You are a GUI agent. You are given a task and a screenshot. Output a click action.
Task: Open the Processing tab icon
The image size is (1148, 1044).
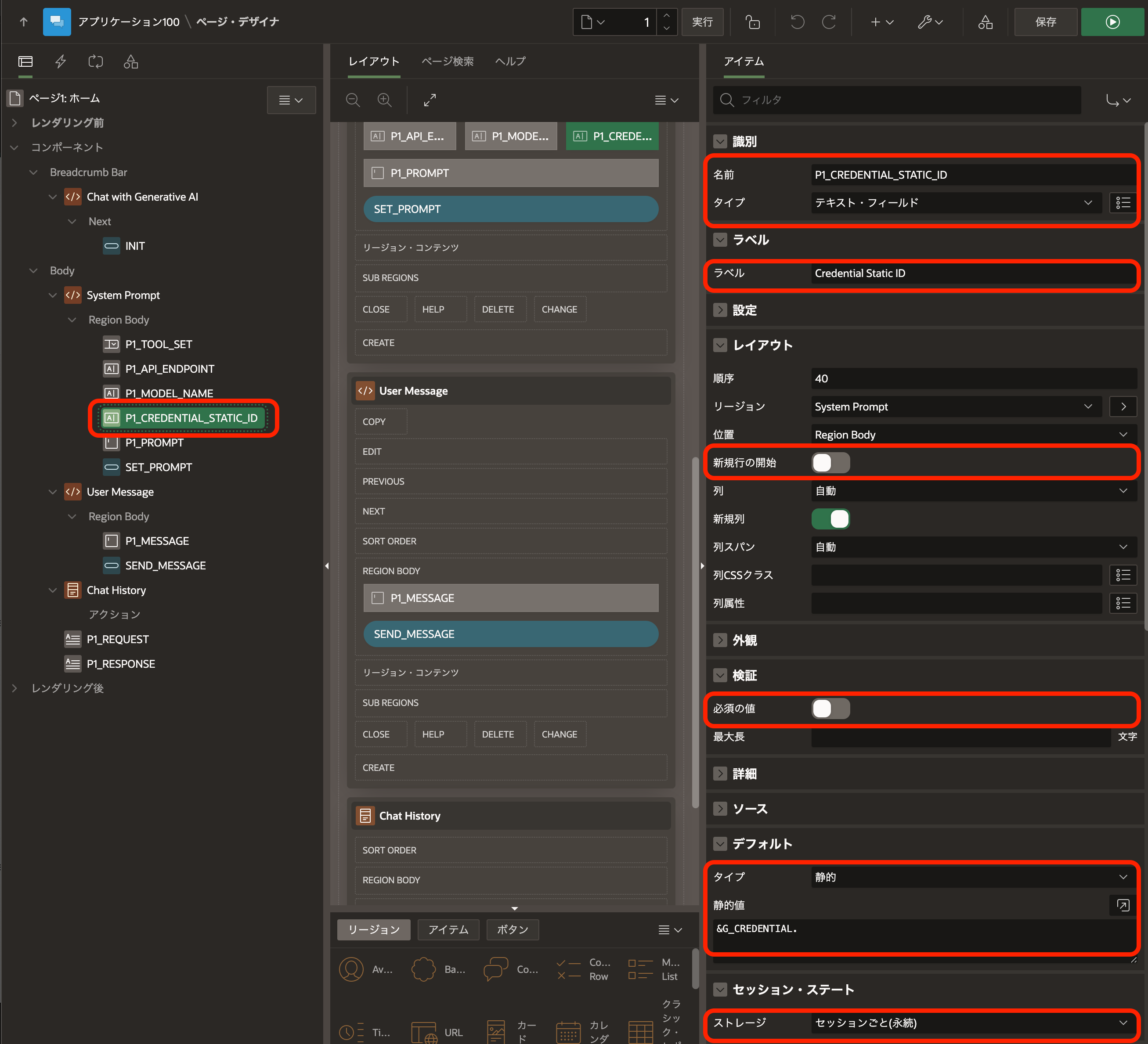tap(96, 61)
